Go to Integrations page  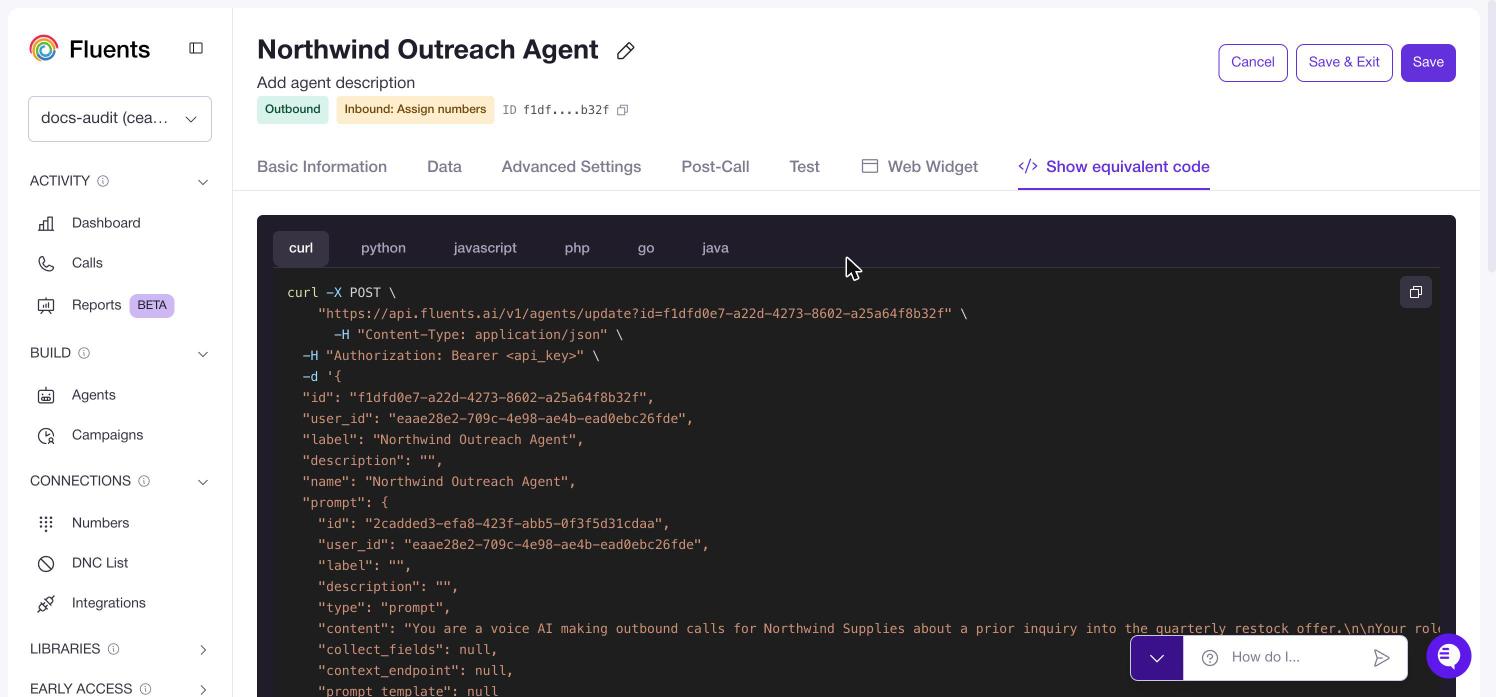[108, 603]
